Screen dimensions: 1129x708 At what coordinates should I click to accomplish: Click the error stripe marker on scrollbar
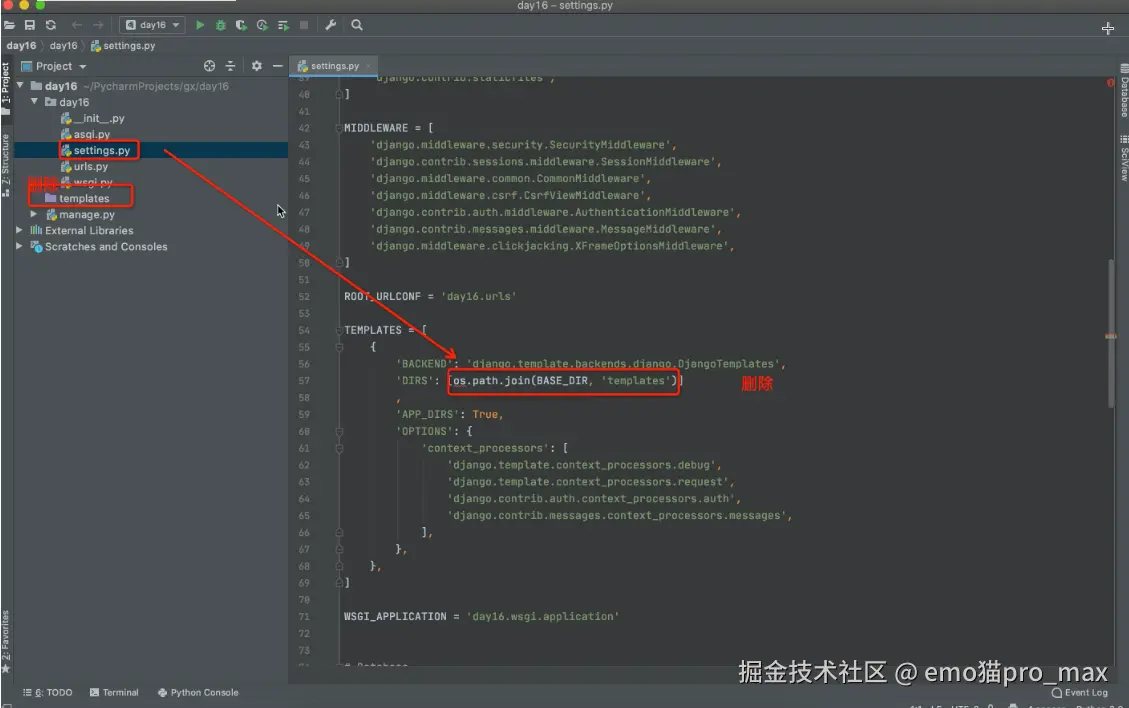tap(1110, 336)
